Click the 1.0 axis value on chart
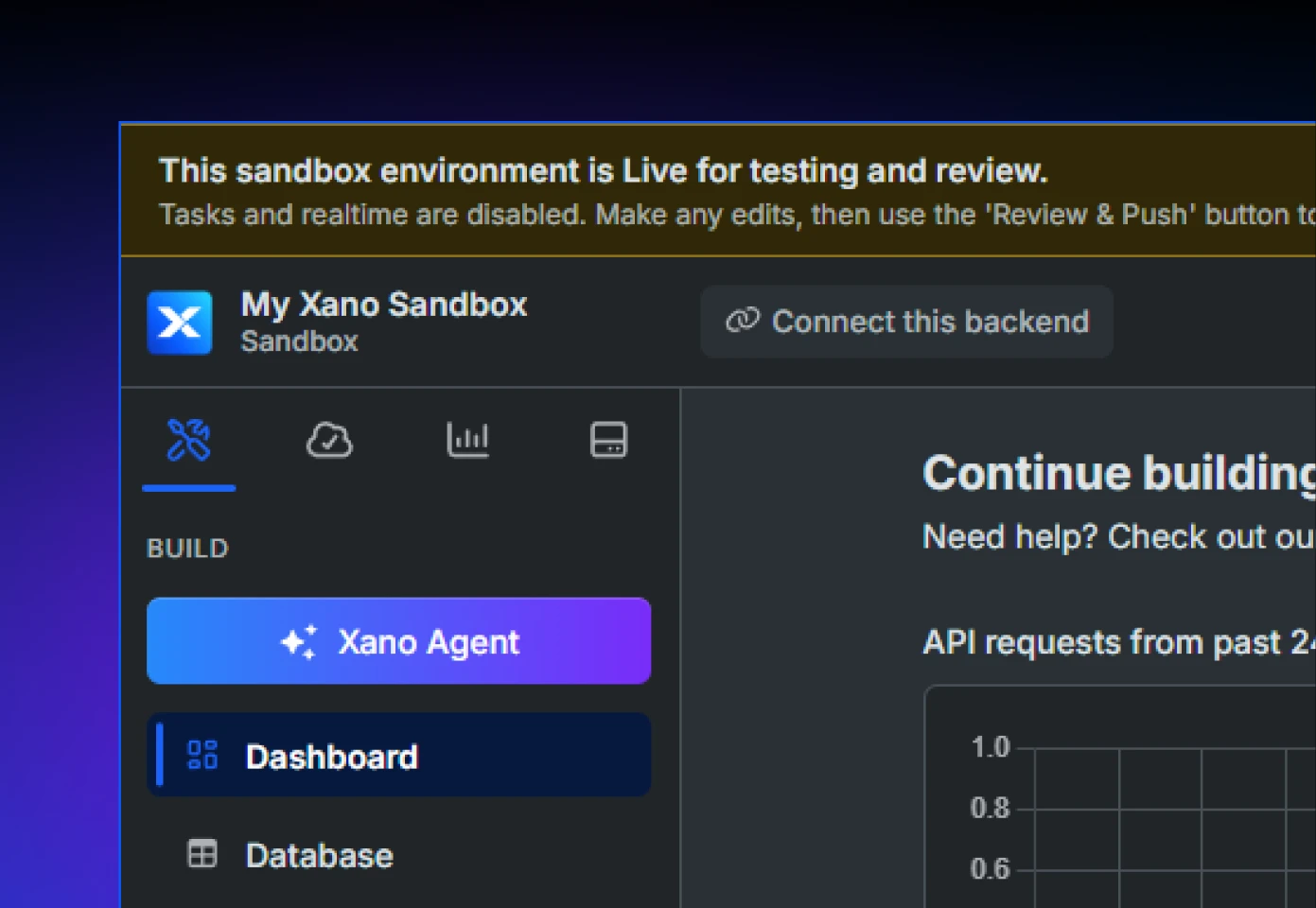1316x908 pixels. coord(991,747)
